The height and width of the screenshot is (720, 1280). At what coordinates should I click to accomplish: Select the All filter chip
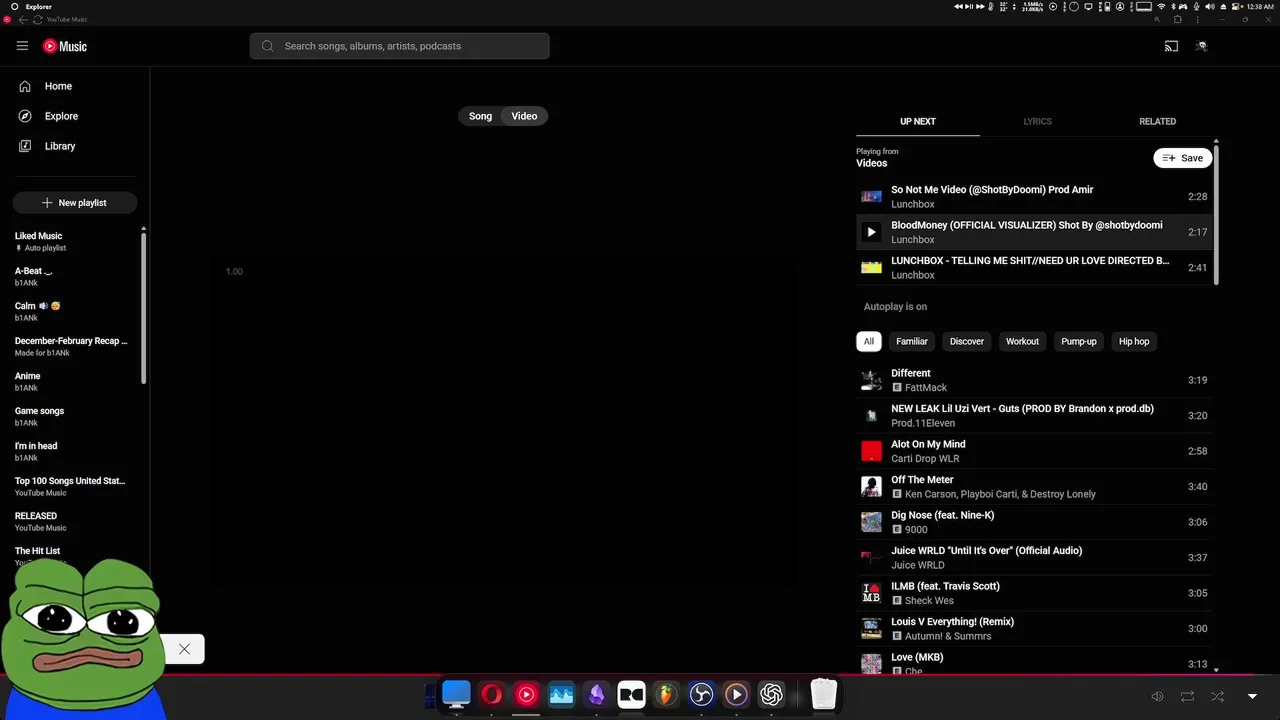pyautogui.click(x=869, y=341)
